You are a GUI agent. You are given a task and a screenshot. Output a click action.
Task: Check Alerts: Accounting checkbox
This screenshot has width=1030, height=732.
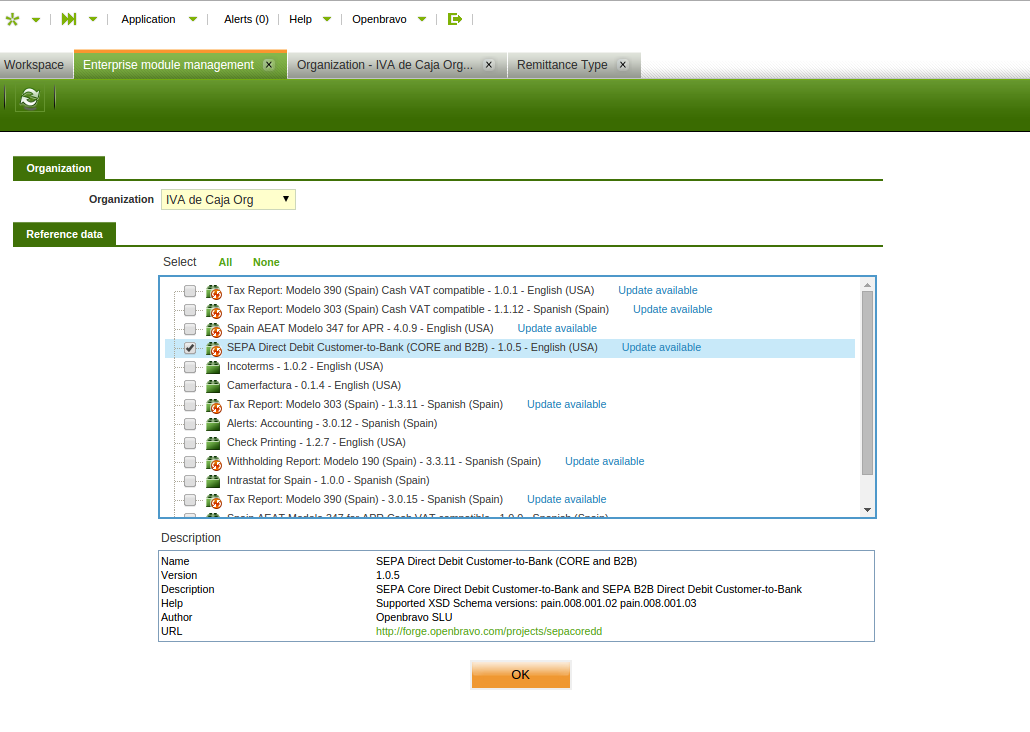coord(190,424)
